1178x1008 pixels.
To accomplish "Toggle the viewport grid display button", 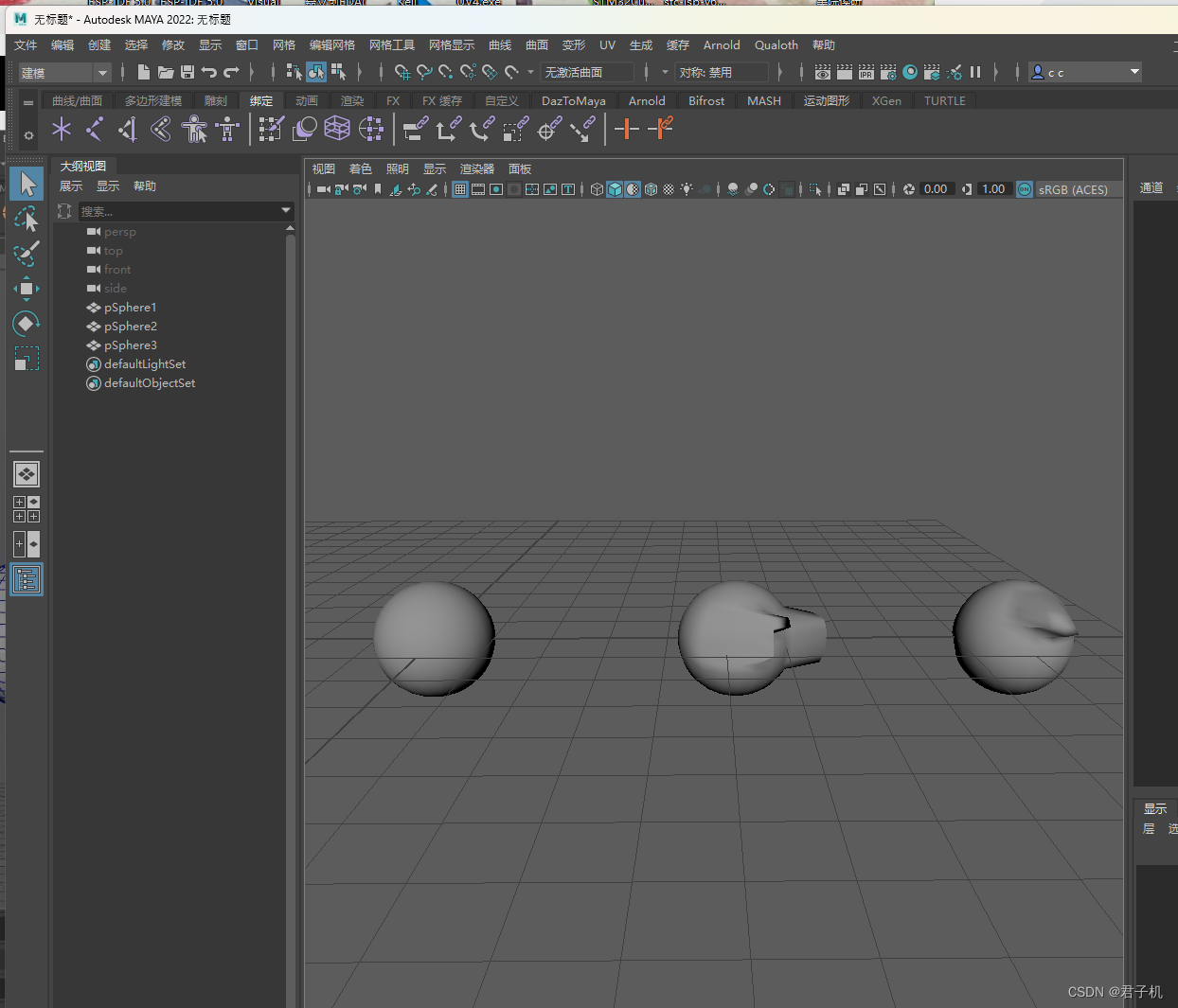I will (x=460, y=189).
